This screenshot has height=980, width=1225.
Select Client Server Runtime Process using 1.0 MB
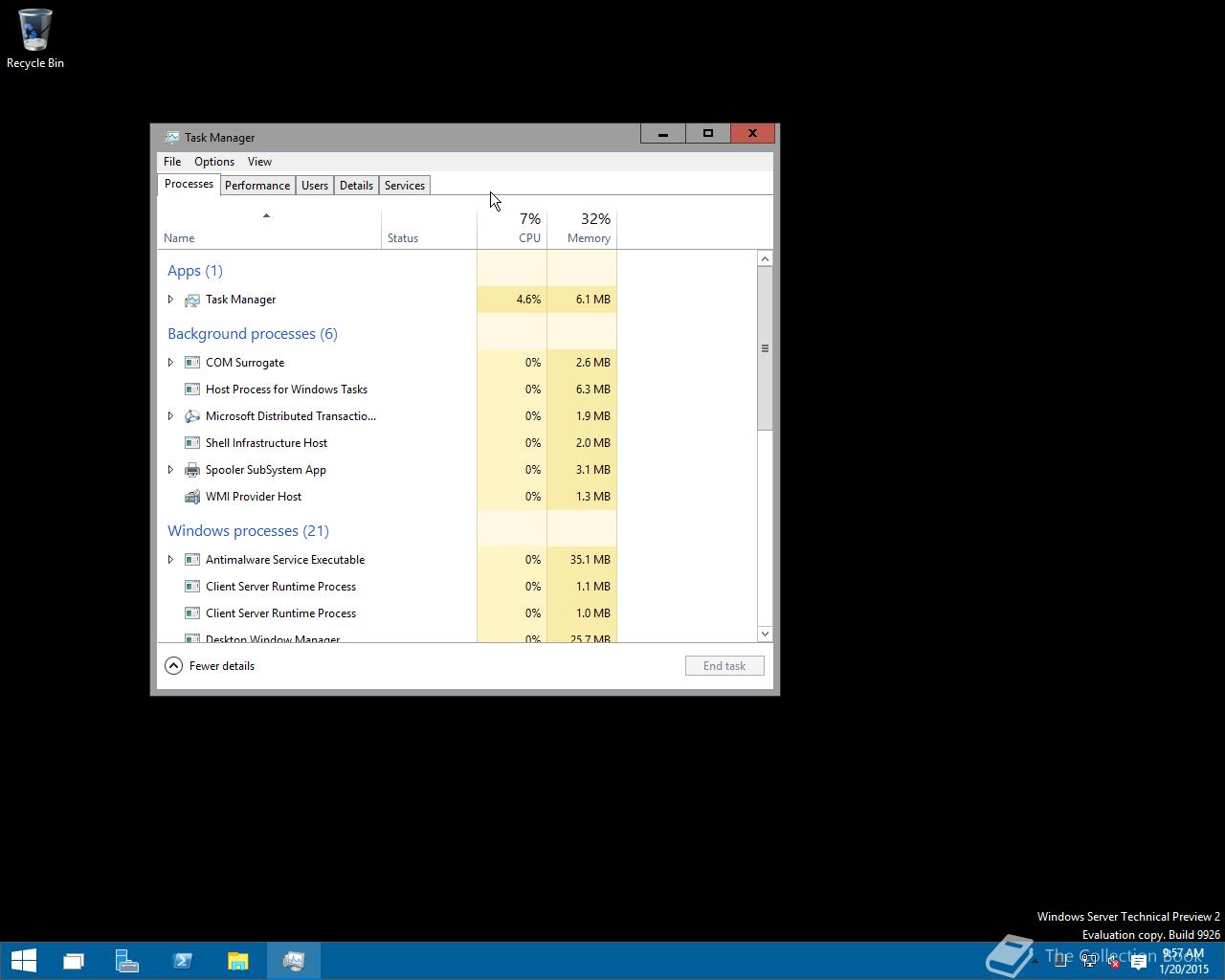388,613
